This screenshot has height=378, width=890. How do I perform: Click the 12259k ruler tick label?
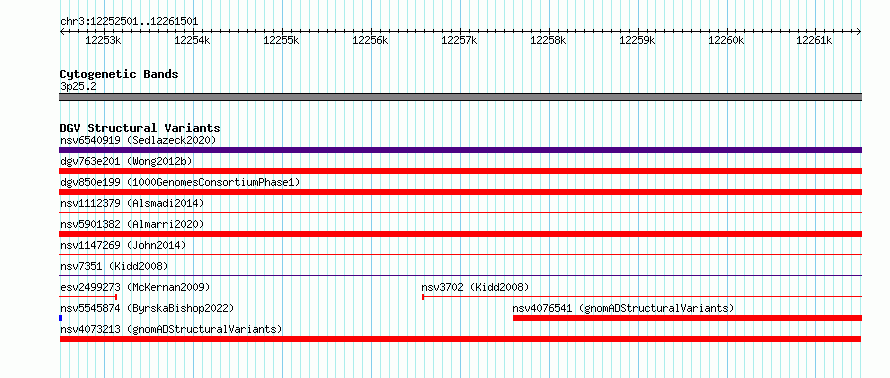[x=637, y=40]
